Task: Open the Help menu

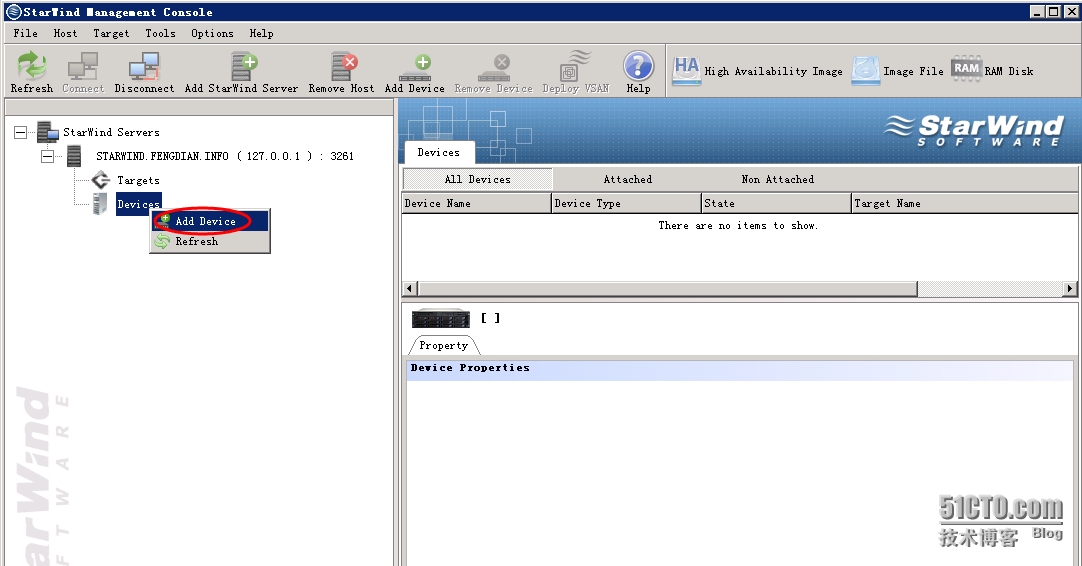Action: click(x=262, y=33)
